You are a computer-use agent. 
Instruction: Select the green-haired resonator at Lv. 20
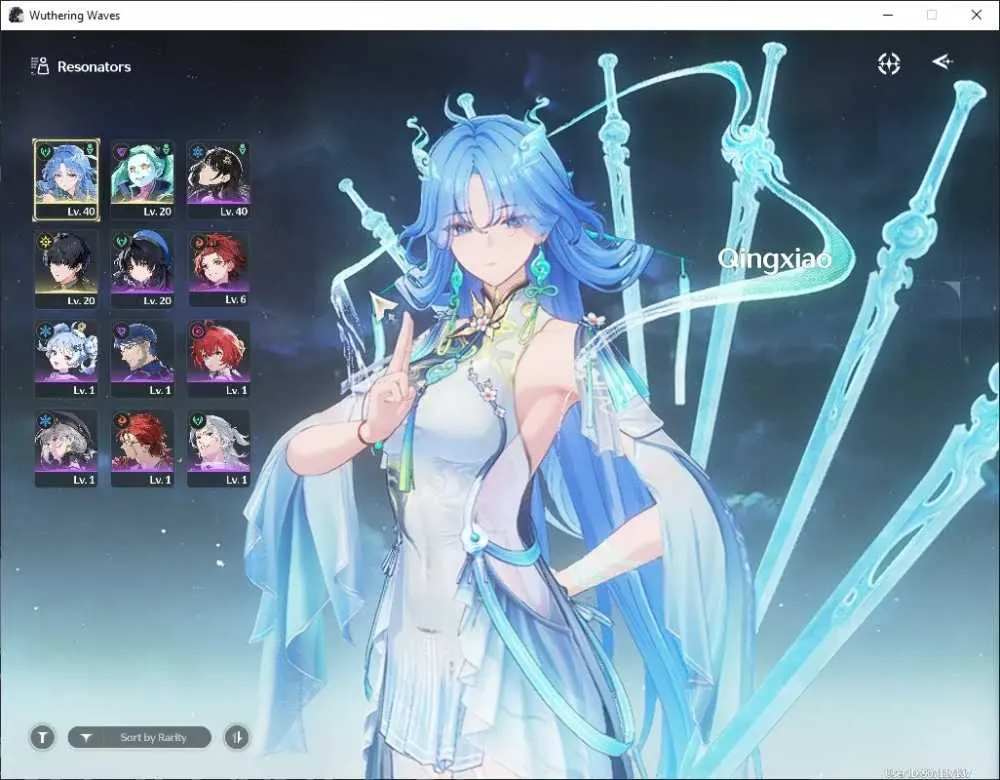point(142,180)
